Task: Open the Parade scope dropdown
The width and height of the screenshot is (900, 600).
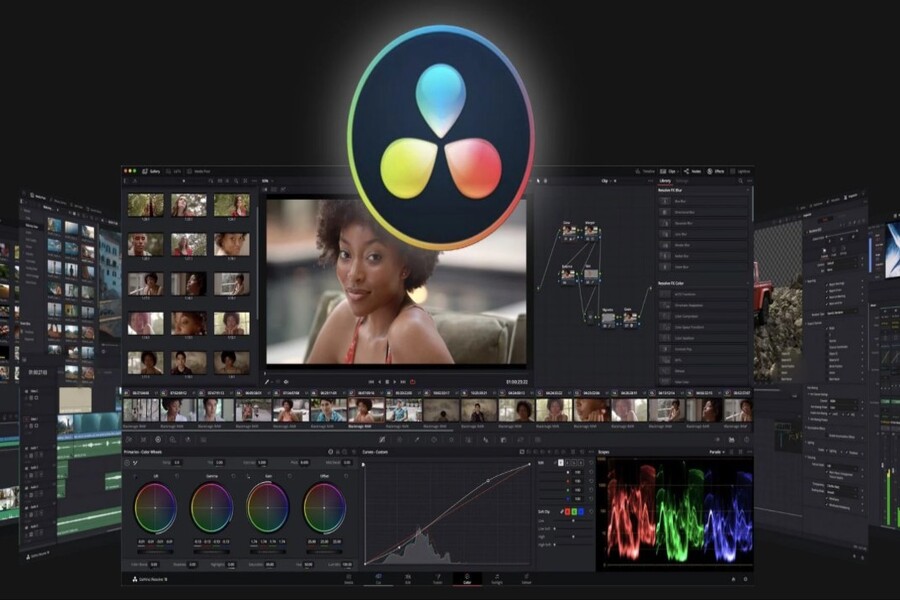Action: [x=717, y=451]
